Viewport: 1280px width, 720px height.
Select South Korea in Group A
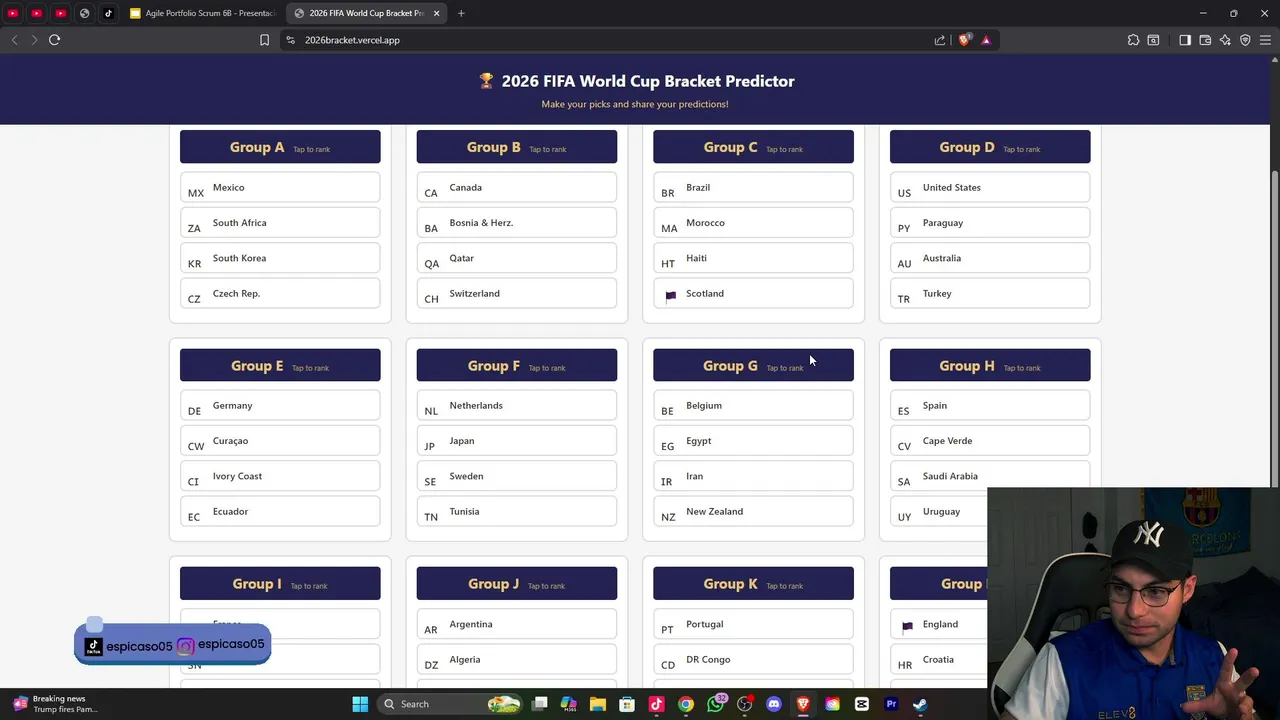tap(280, 258)
